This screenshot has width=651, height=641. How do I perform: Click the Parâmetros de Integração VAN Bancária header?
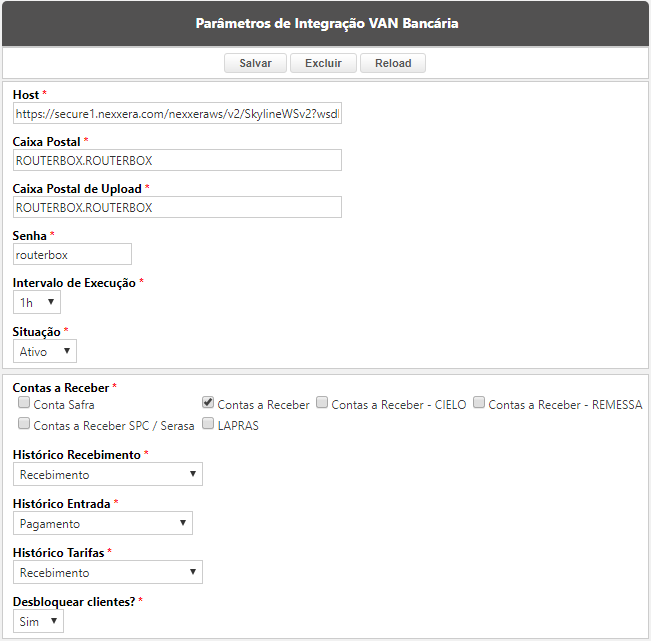click(327, 23)
